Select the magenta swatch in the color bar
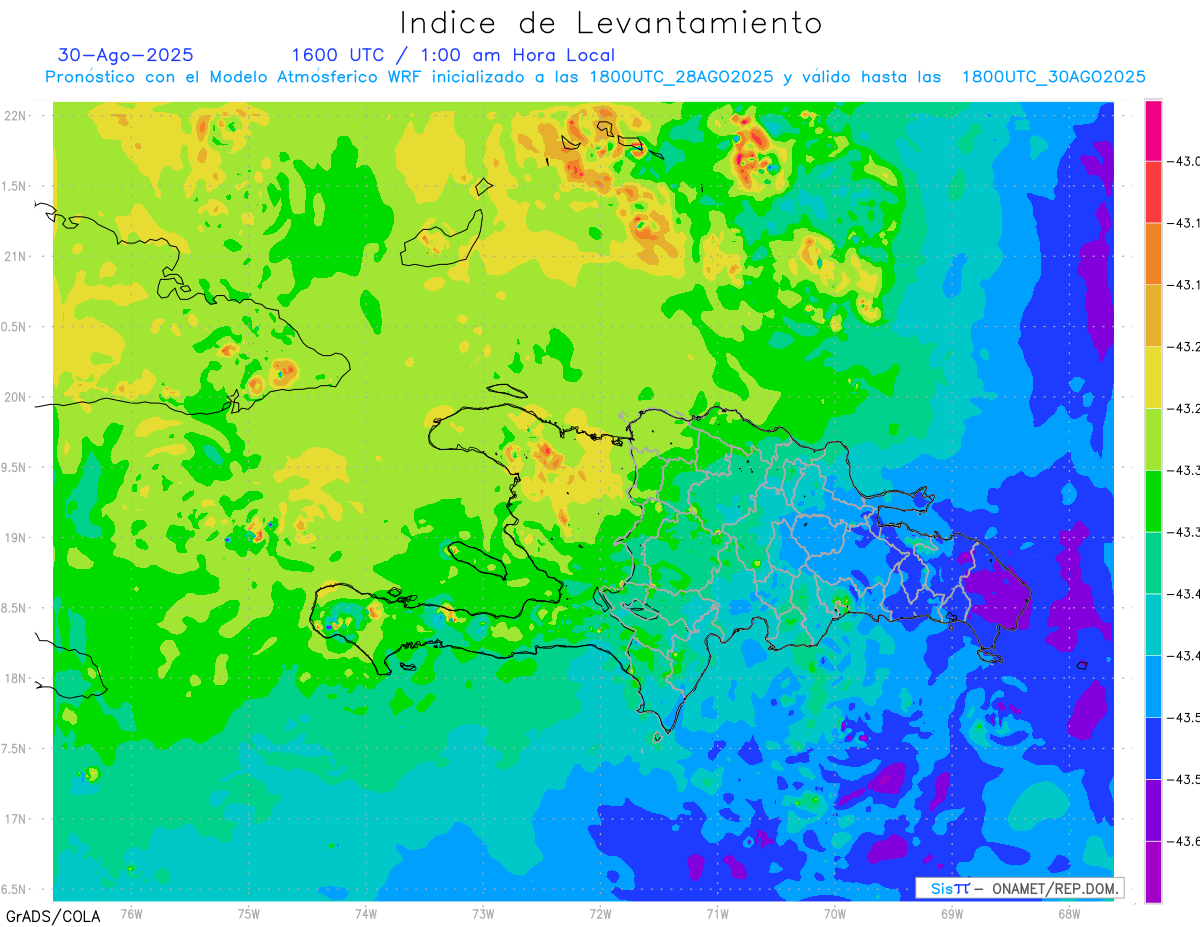The image size is (1200, 927). click(x=1153, y=130)
